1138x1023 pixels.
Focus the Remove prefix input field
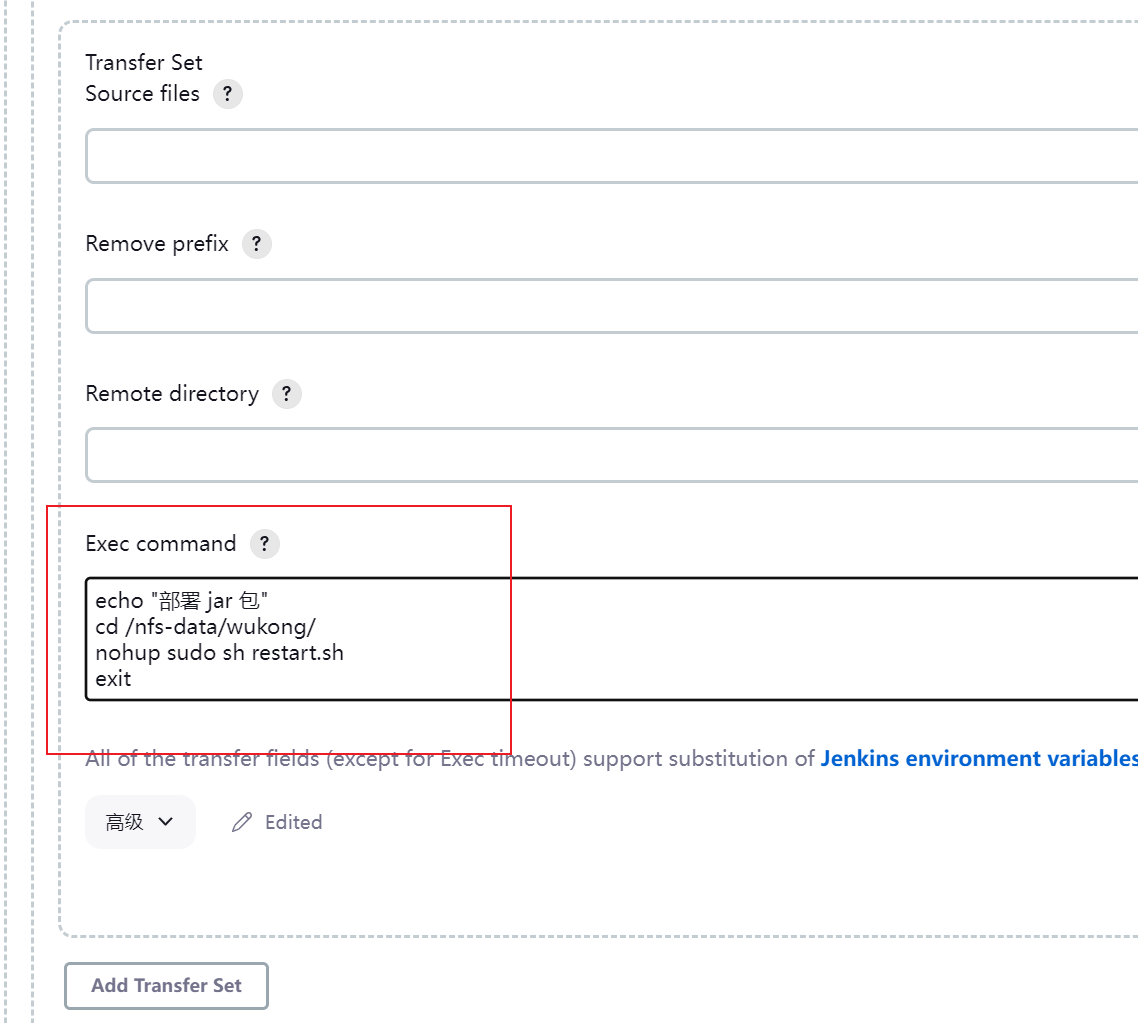point(610,306)
